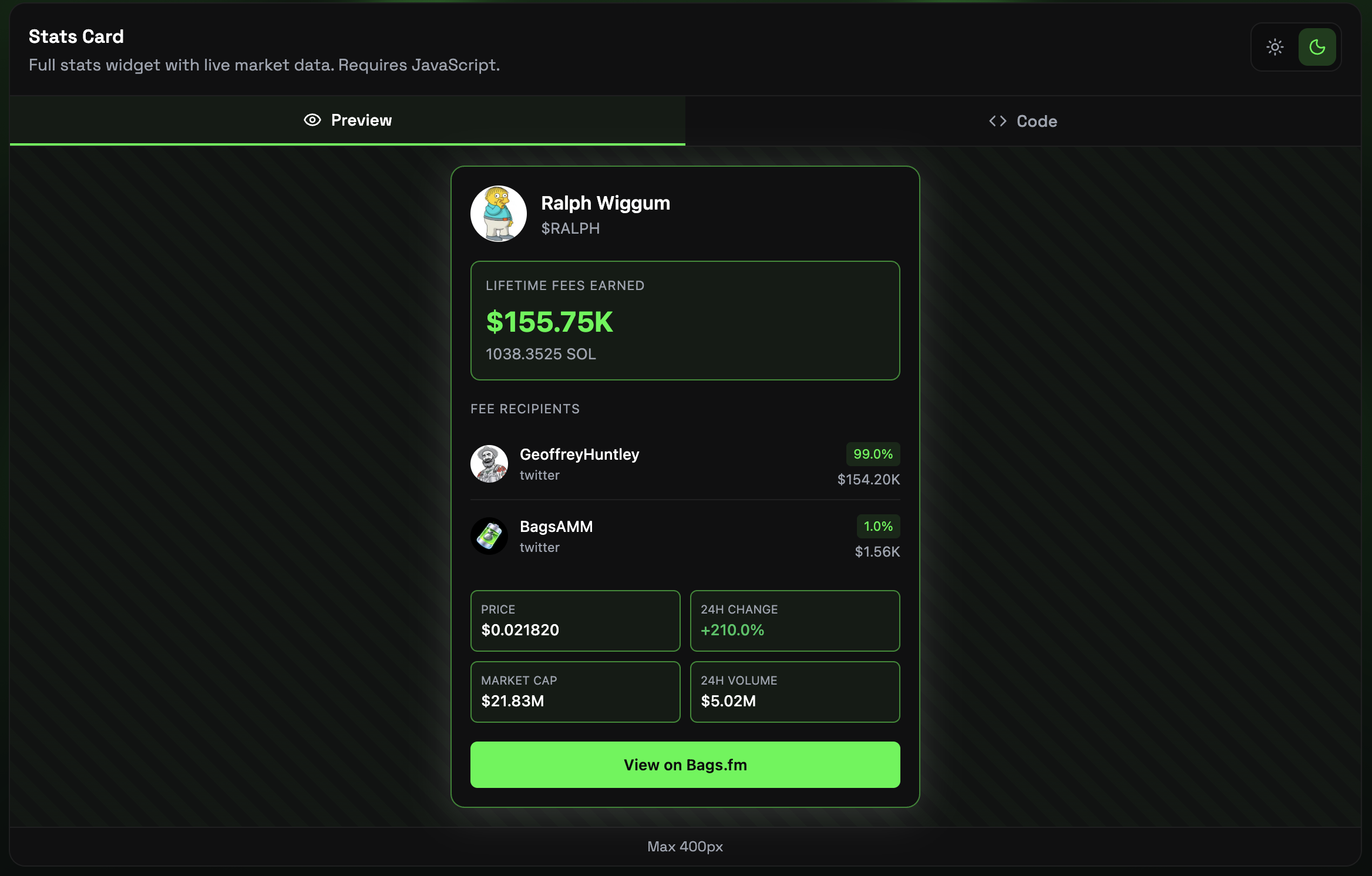Click the Ralph Wiggum token avatar
The width and height of the screenshot is (1372, 876).
coord(499,214)
